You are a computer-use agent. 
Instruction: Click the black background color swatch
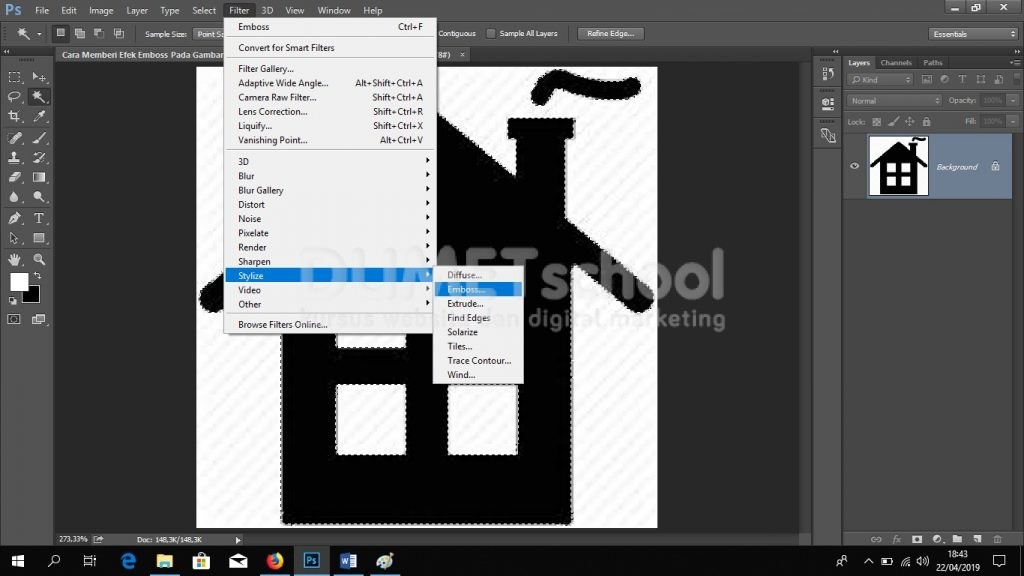(x=33, y=296)
